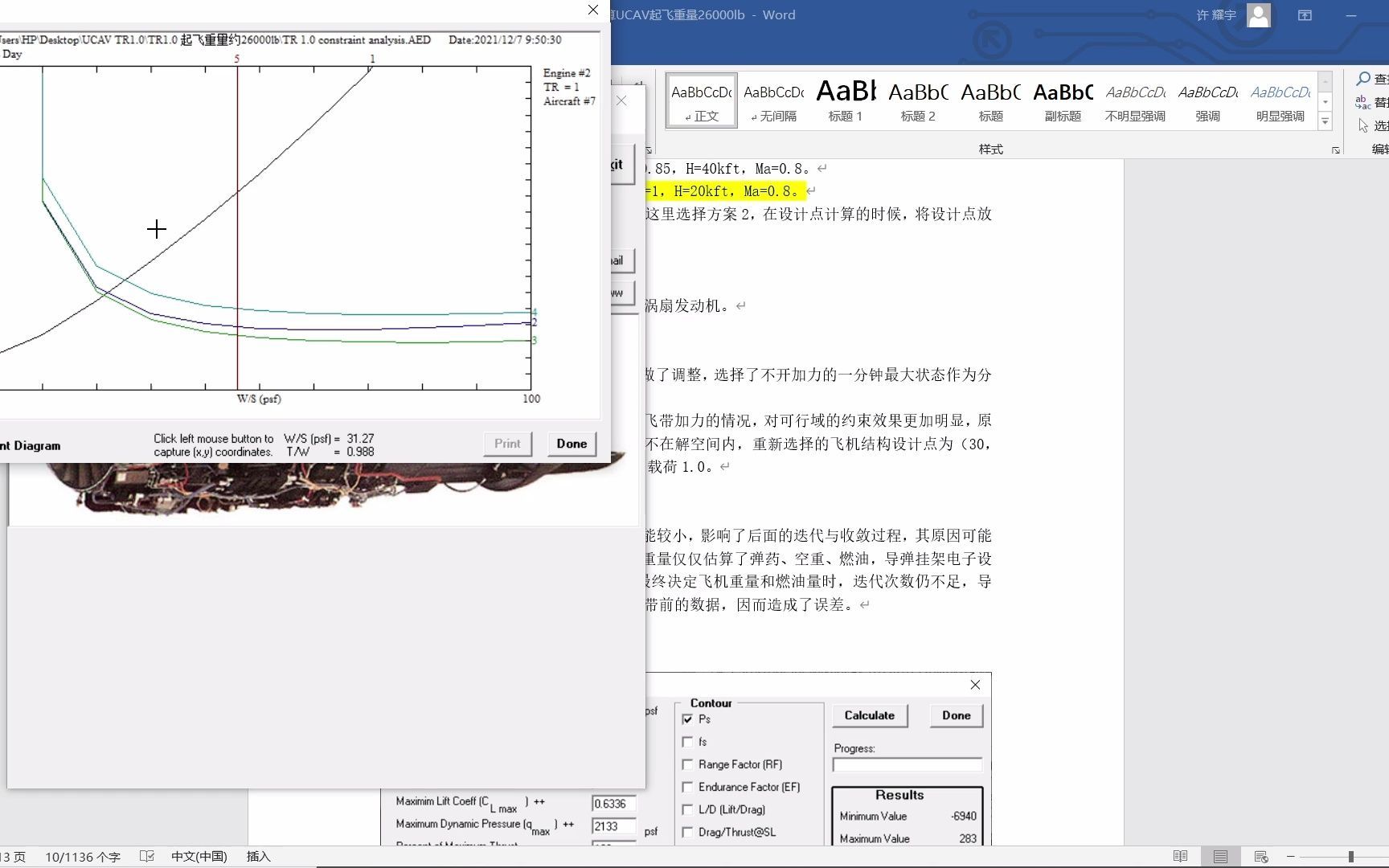Click the page number status indicator
This screenshot has width=1389, height=868.
point(13,857)
